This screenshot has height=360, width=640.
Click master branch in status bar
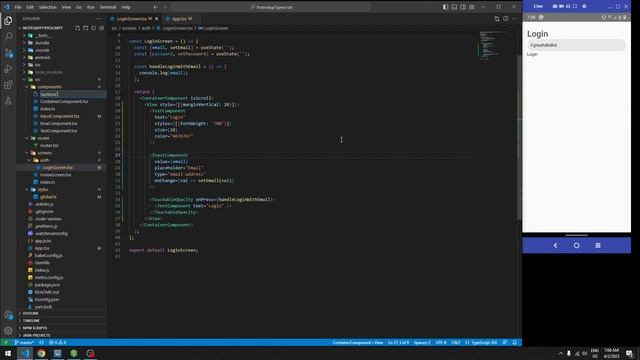(24, 342)
